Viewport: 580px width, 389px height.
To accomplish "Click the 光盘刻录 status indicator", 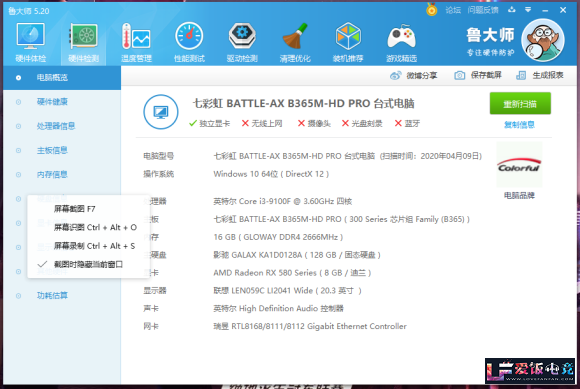I will click(x=362, y=124).
